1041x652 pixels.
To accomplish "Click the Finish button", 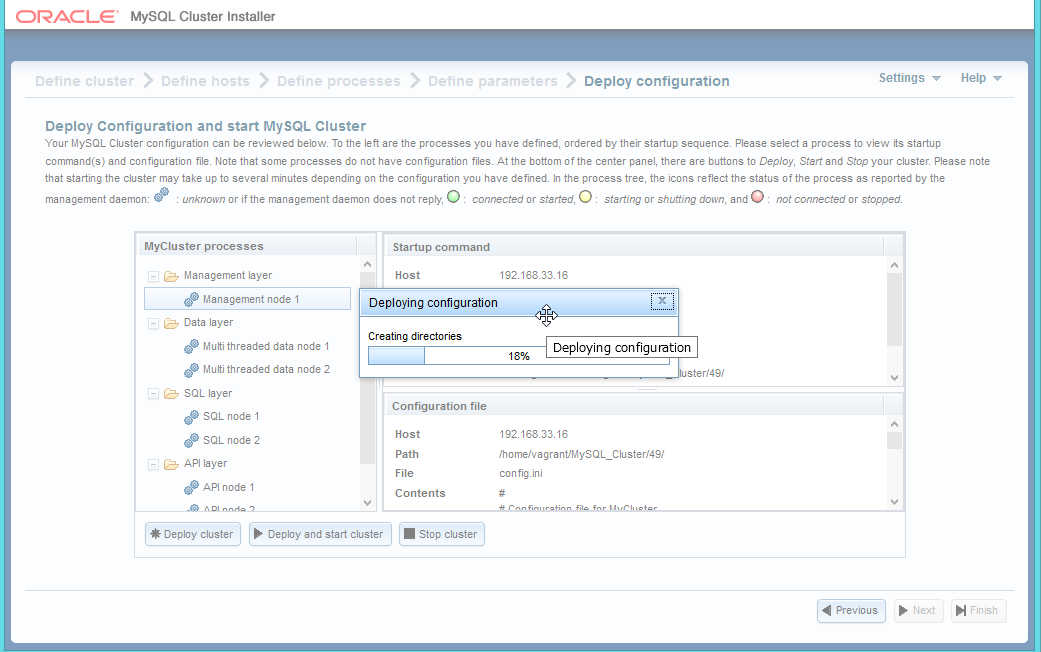I will 979,611.
